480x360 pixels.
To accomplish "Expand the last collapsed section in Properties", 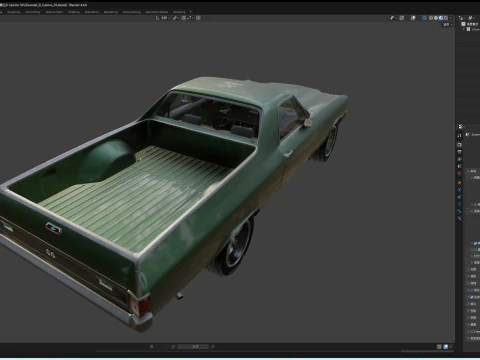I will [468, 338].
